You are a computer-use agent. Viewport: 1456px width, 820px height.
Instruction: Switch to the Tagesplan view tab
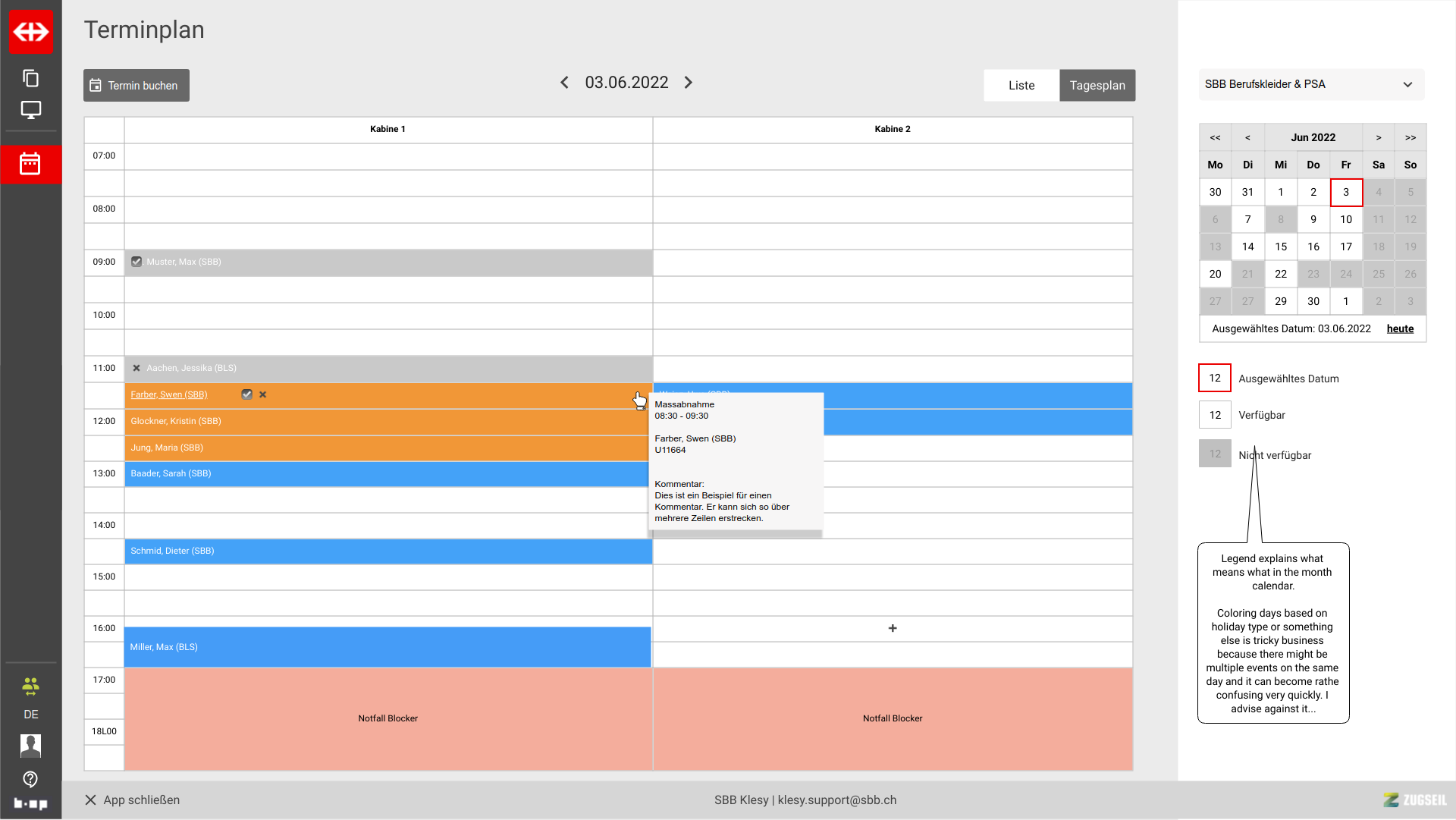point(1097,86)
